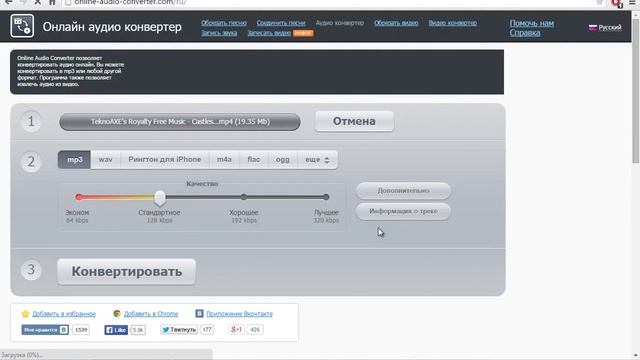Click the Online Audio Converter logo icon
This screenshot has height=360, width=640.
click(x=22, y=26)
